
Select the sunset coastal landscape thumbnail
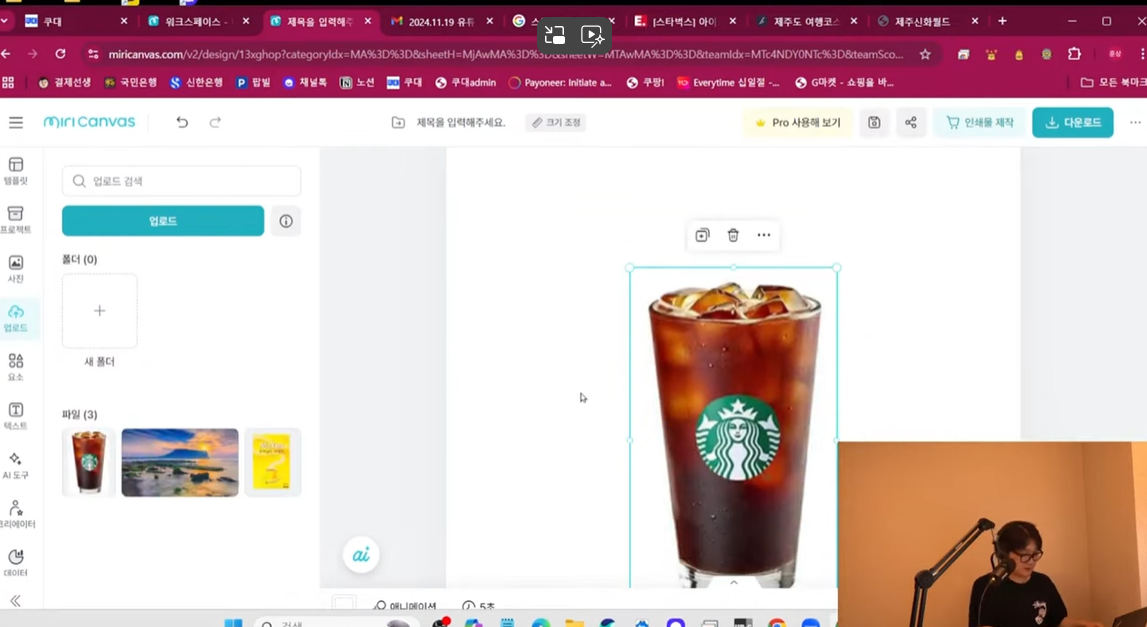(180, 462)
